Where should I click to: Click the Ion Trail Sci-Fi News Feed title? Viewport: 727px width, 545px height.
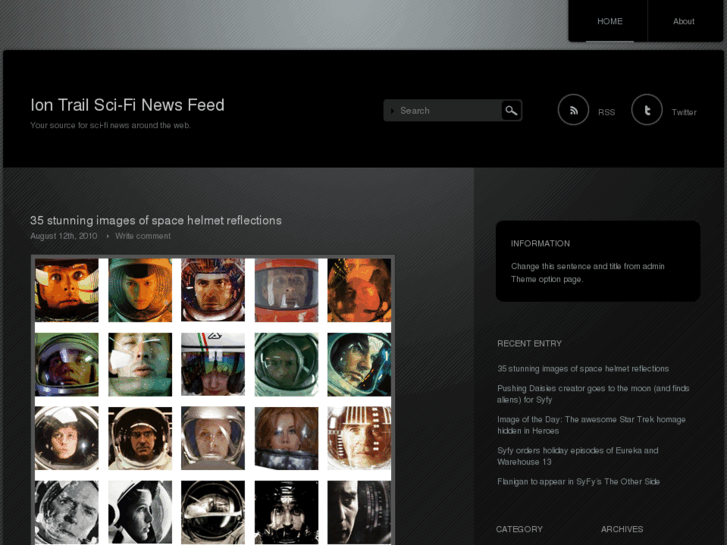[x=128, y=105]
